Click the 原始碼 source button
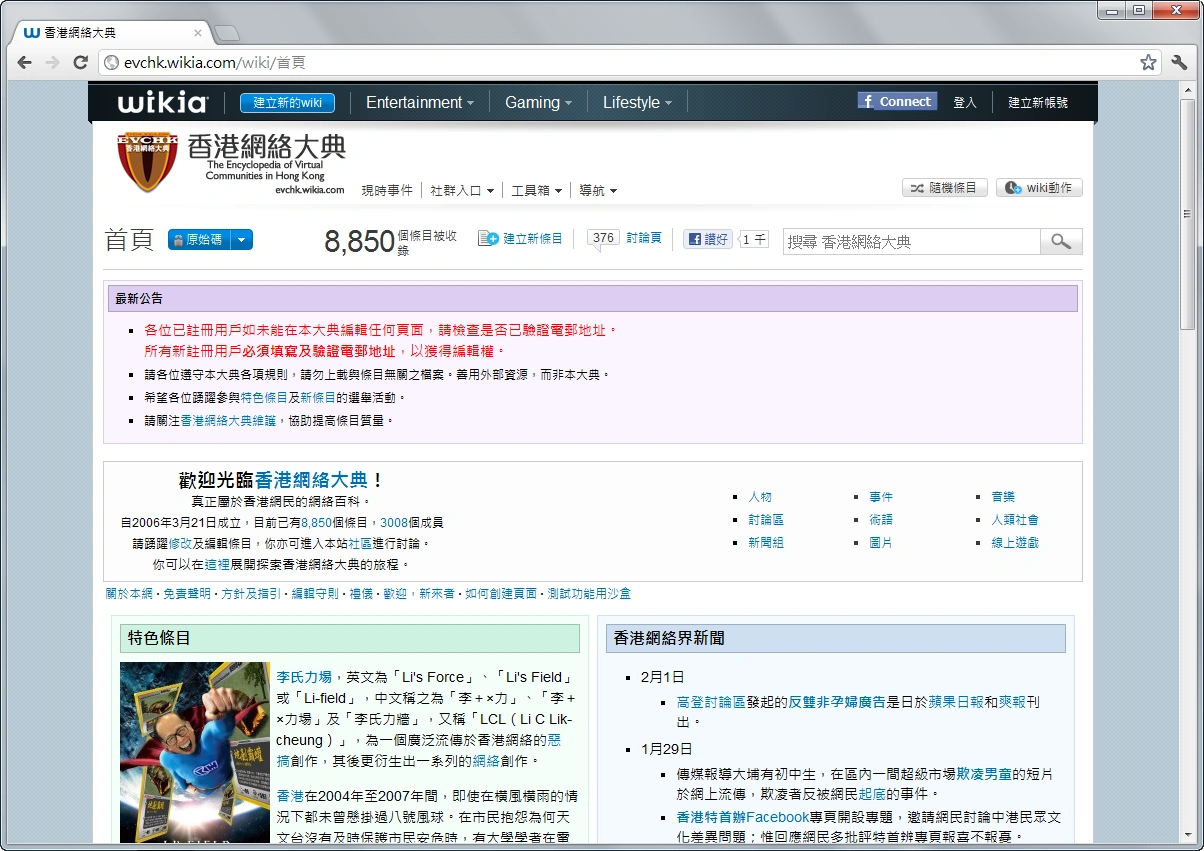Screen dimensions: 1204x851 pyautogui.click(x=199, y=240)
